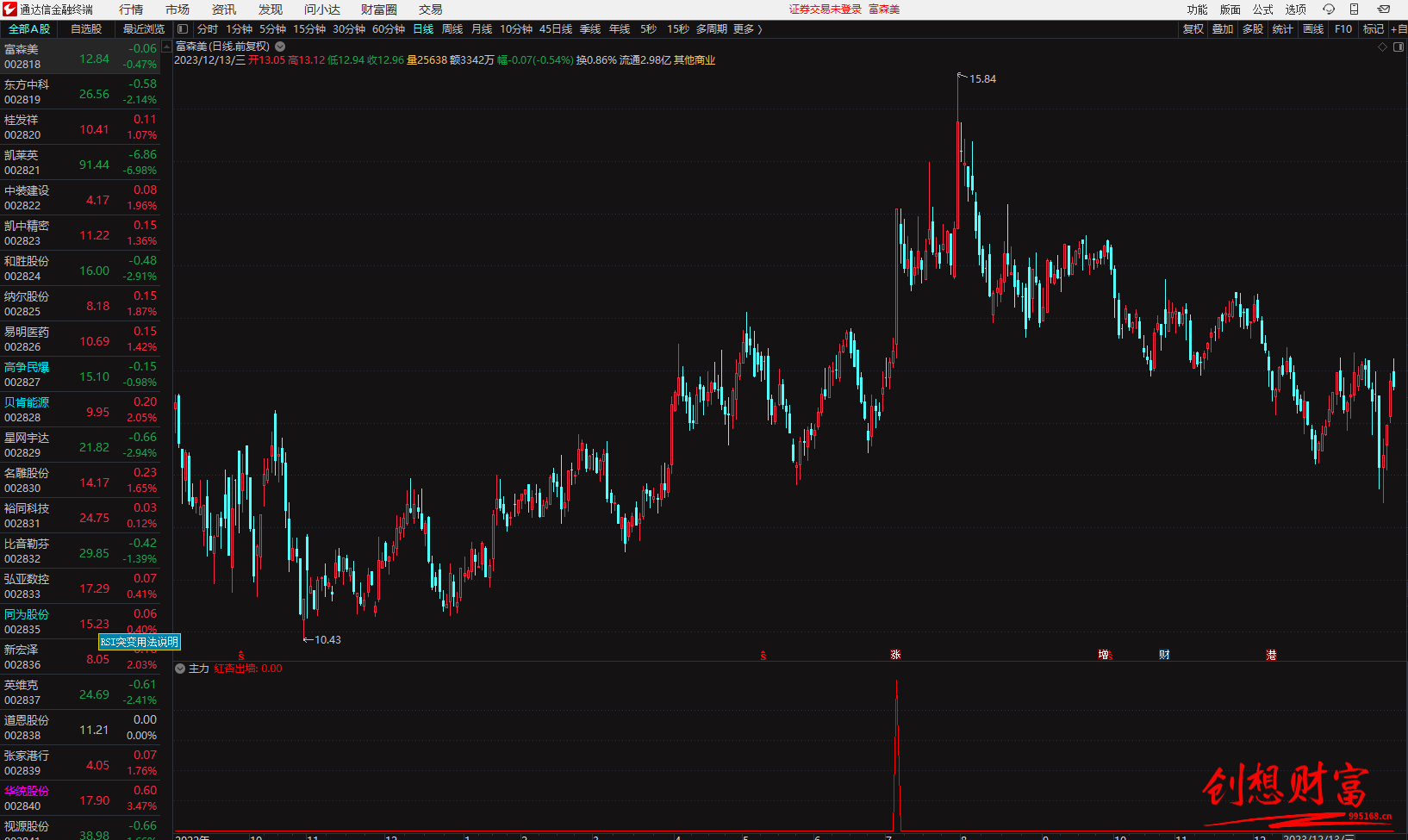The image size is (1408, 840).
Task: Click the stock list scroll-up arrow
Action: point(167,47)
